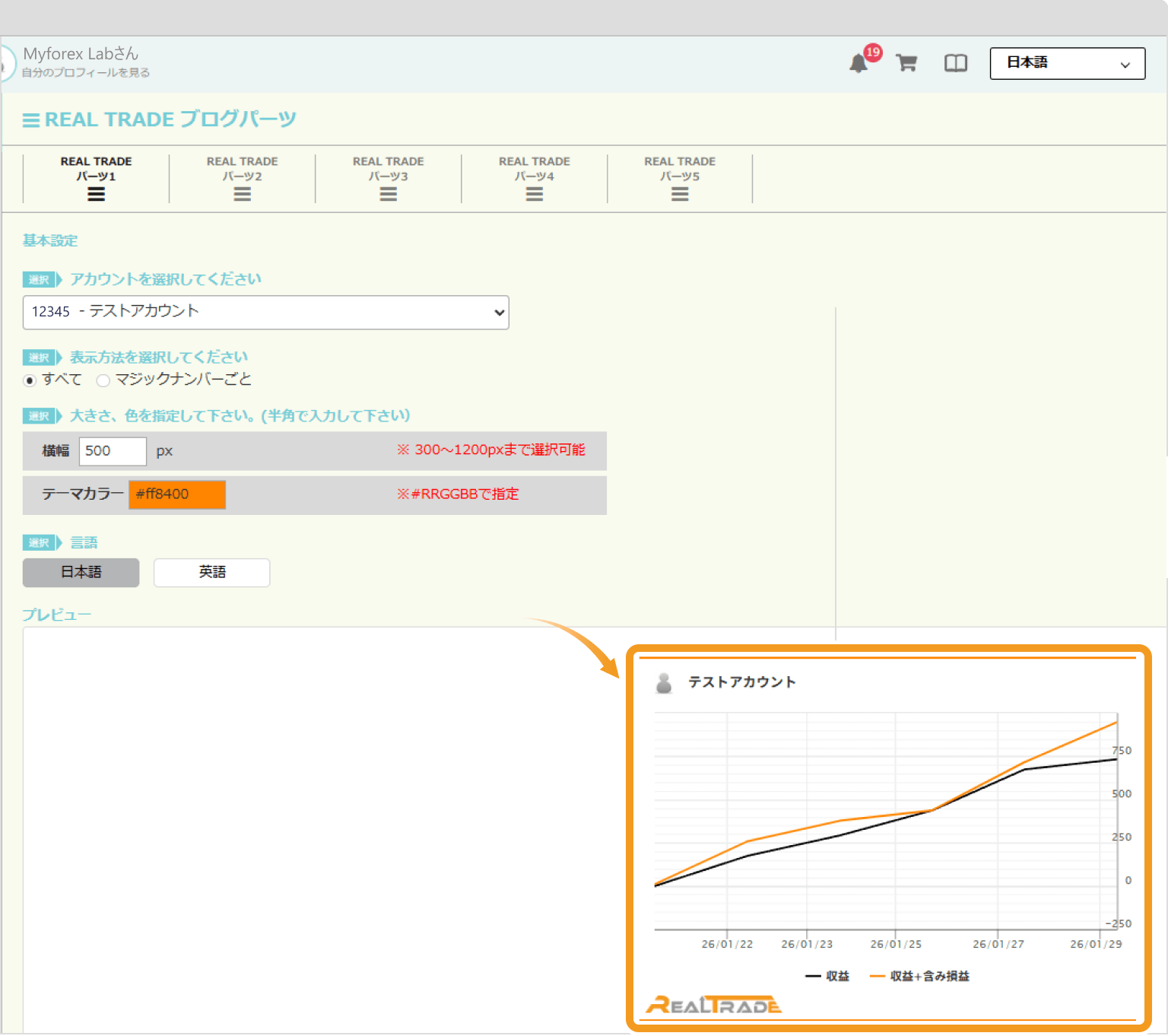Open the 日本語 language dropdown in the header
This screenshot has width=1168, height=1036.
pyautogui.click(x=1067, y=63)
